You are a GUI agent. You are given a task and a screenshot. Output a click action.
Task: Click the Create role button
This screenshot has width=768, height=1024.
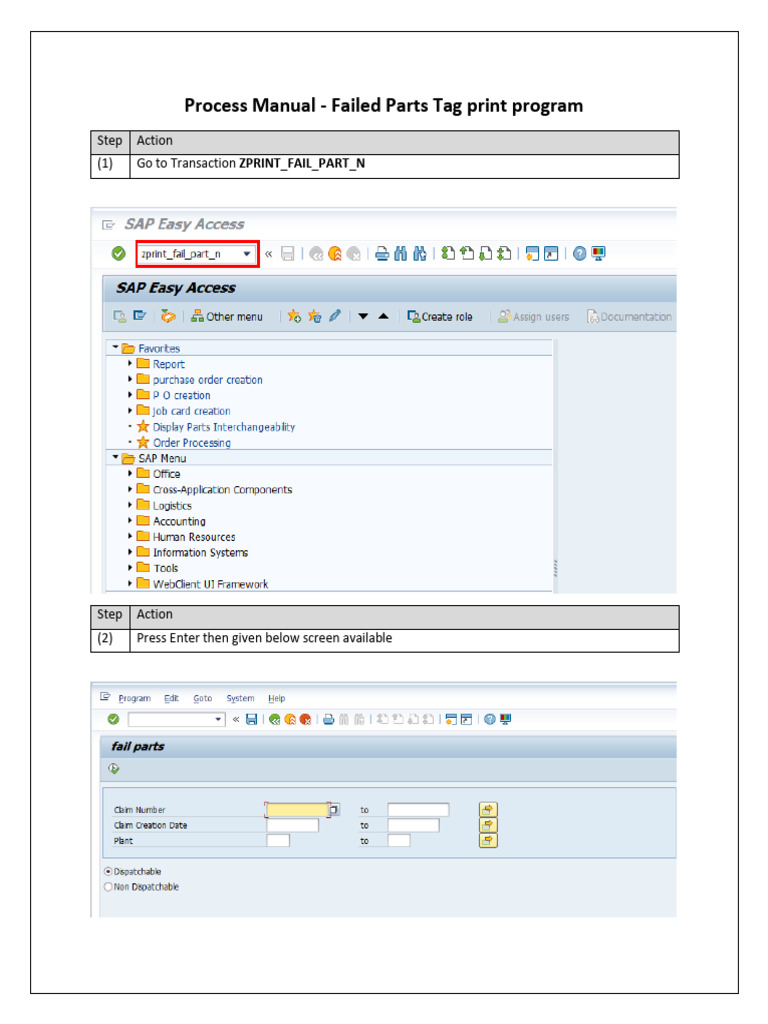coord(440,317)
